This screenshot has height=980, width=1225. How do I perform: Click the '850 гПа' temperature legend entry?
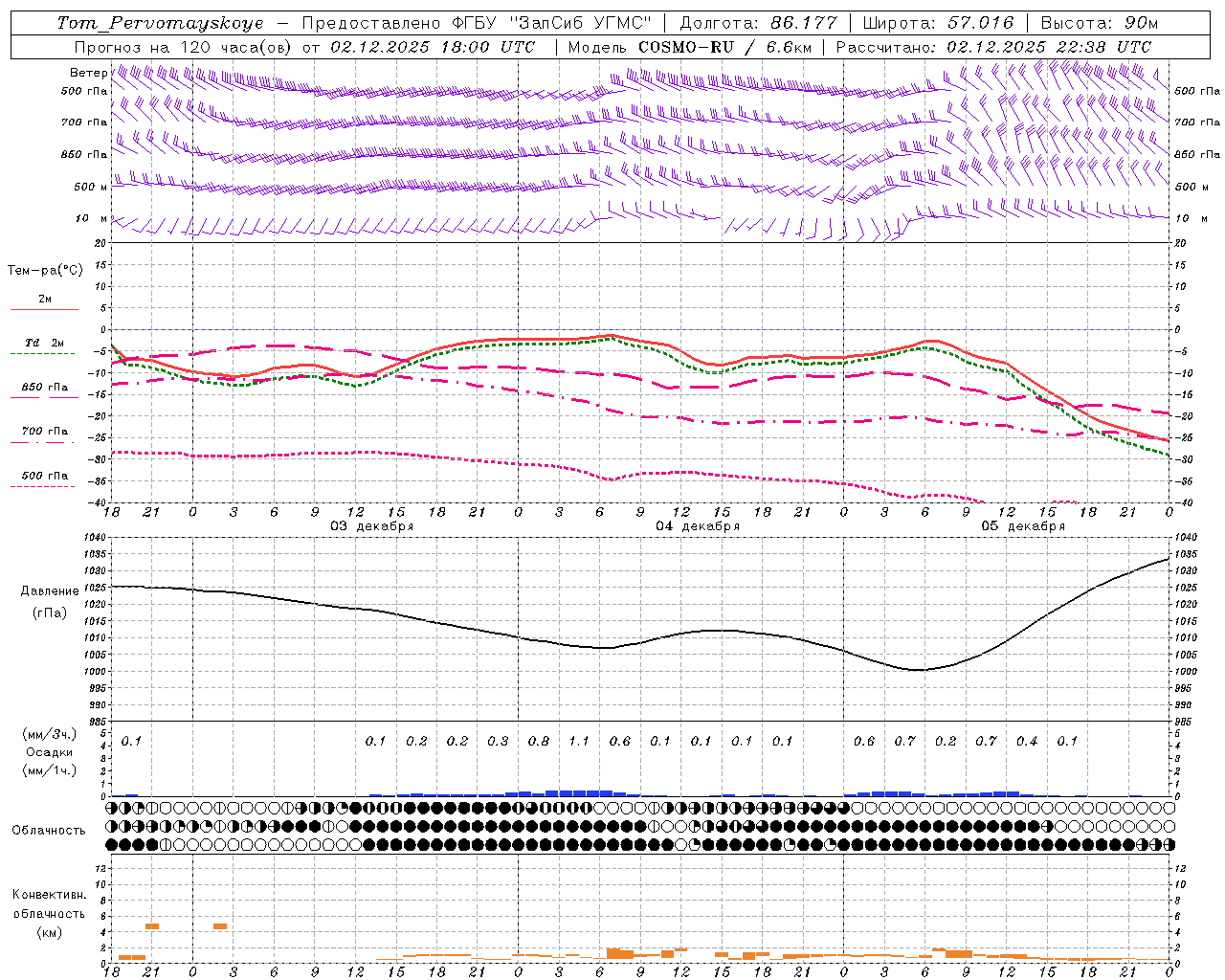click(x=45, y=388)
